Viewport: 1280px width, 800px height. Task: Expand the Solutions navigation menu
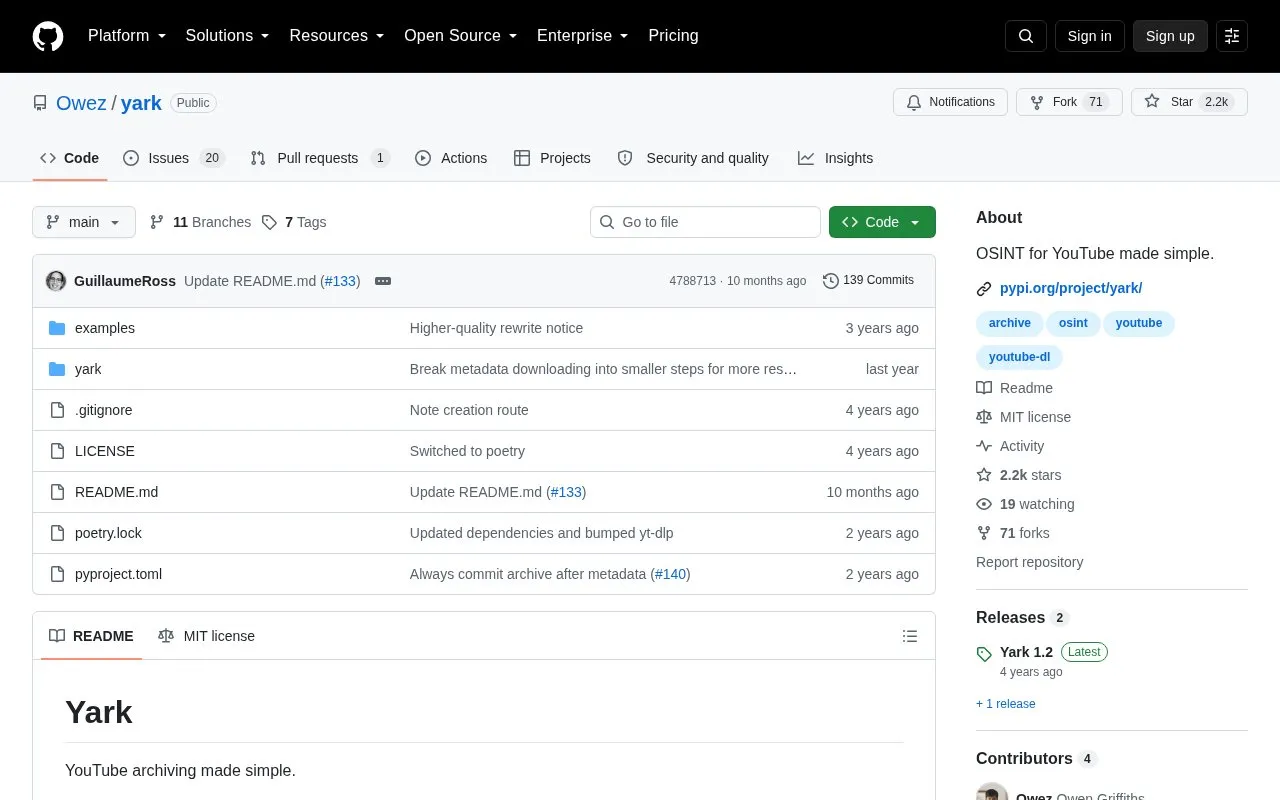[x=228, y=36]
